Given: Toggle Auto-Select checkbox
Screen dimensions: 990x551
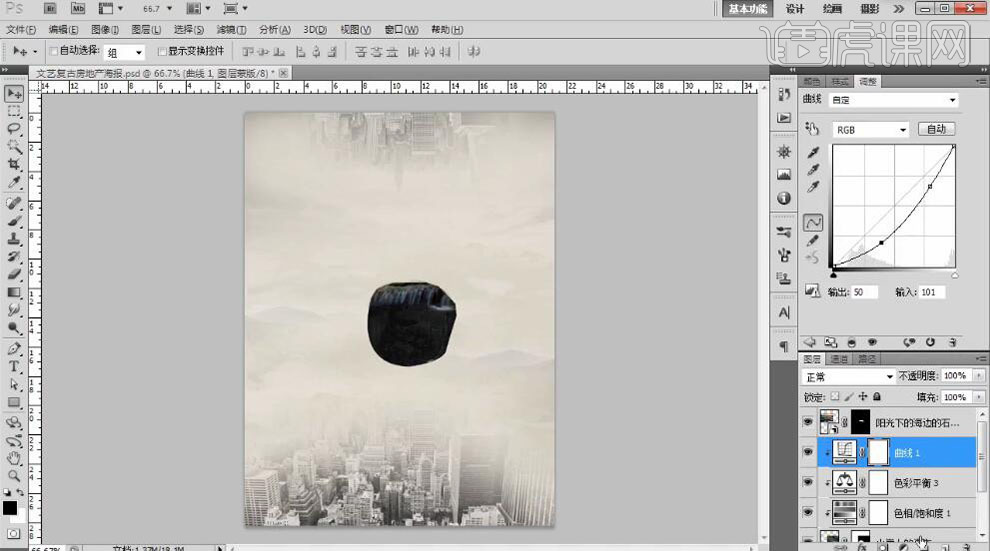Looking at the screenshot, I should pos(54,51).
